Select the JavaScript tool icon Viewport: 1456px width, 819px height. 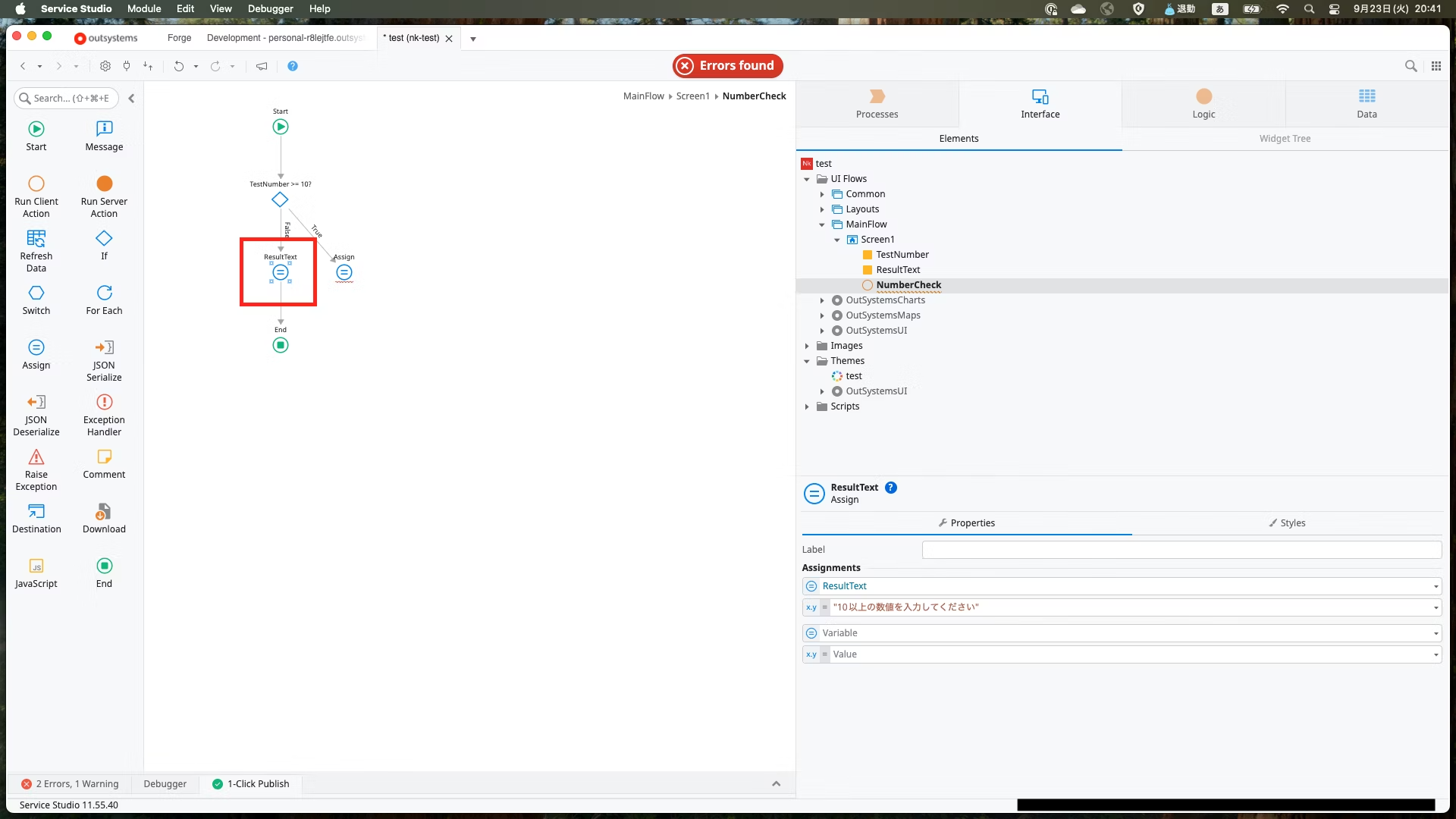tap(36, 566)
